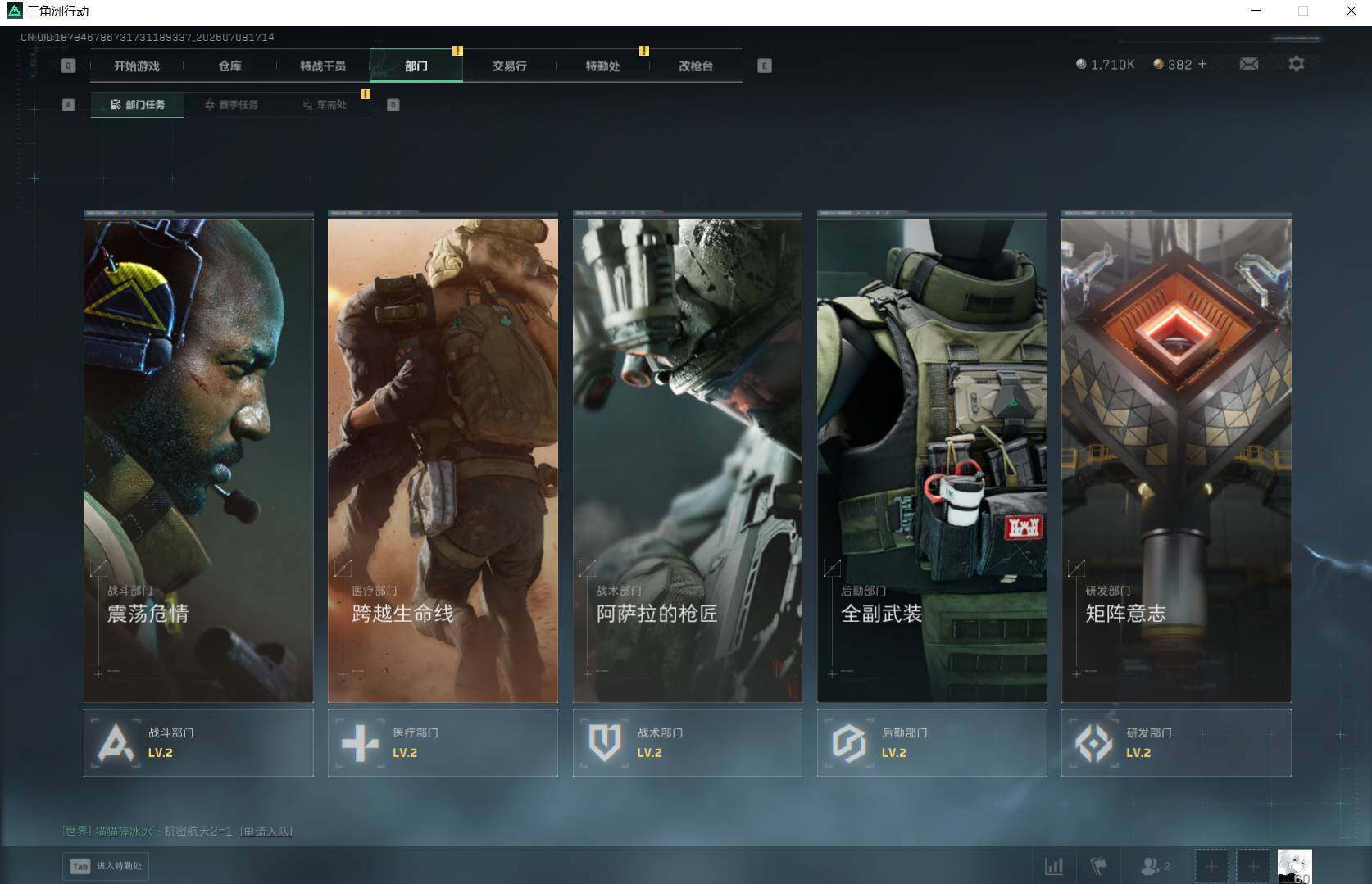This screenshot has height=884, width=1372.
Task: Switch to the 仓库 tab
Action: click(230, 66)
